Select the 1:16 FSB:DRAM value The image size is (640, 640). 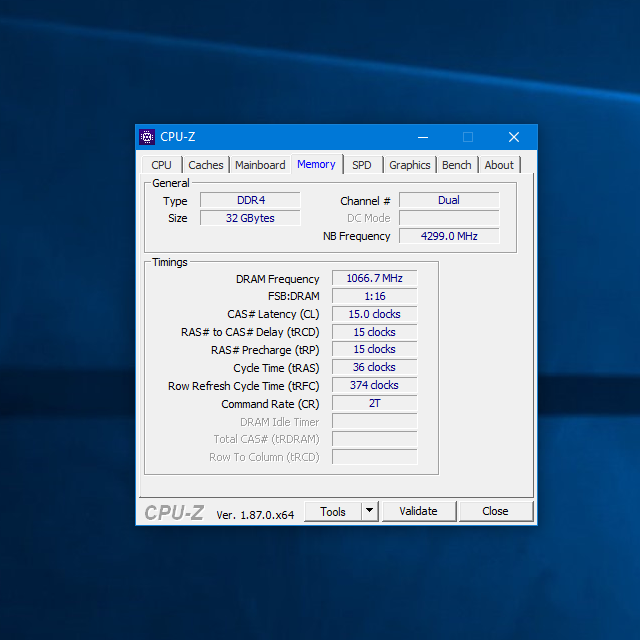375,296
